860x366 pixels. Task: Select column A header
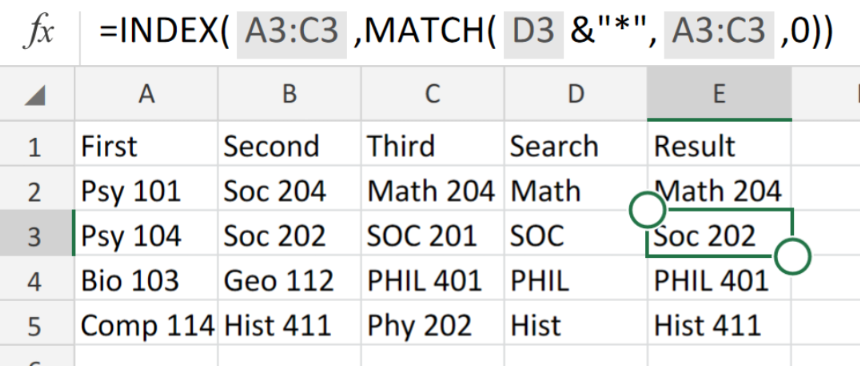point(146,94)
